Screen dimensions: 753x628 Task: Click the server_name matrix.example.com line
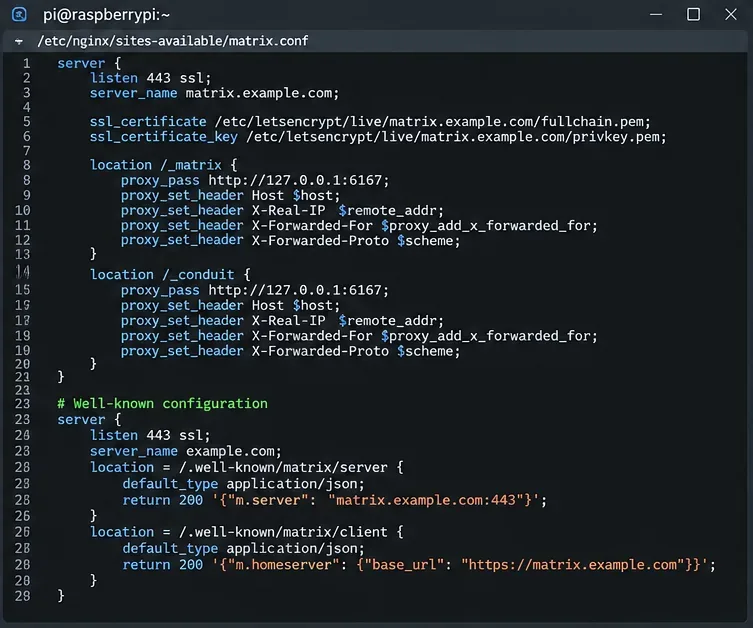(214, 93)
